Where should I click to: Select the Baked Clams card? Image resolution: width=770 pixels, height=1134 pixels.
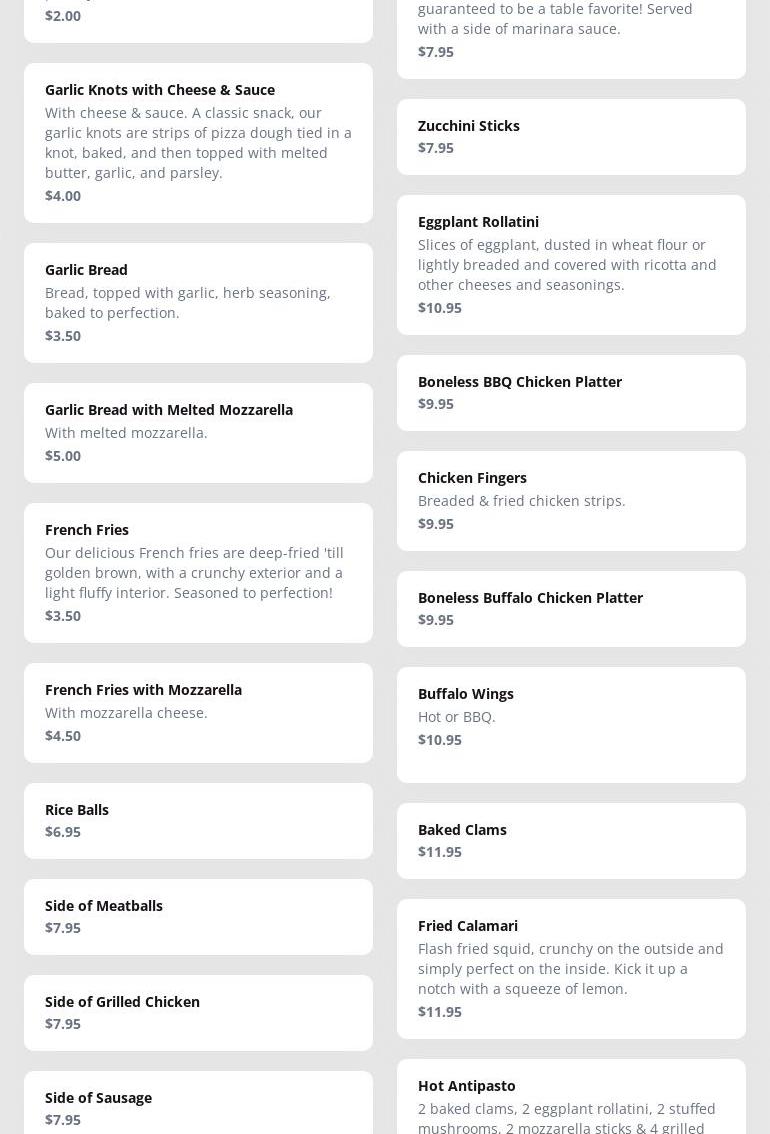(571, 840)
